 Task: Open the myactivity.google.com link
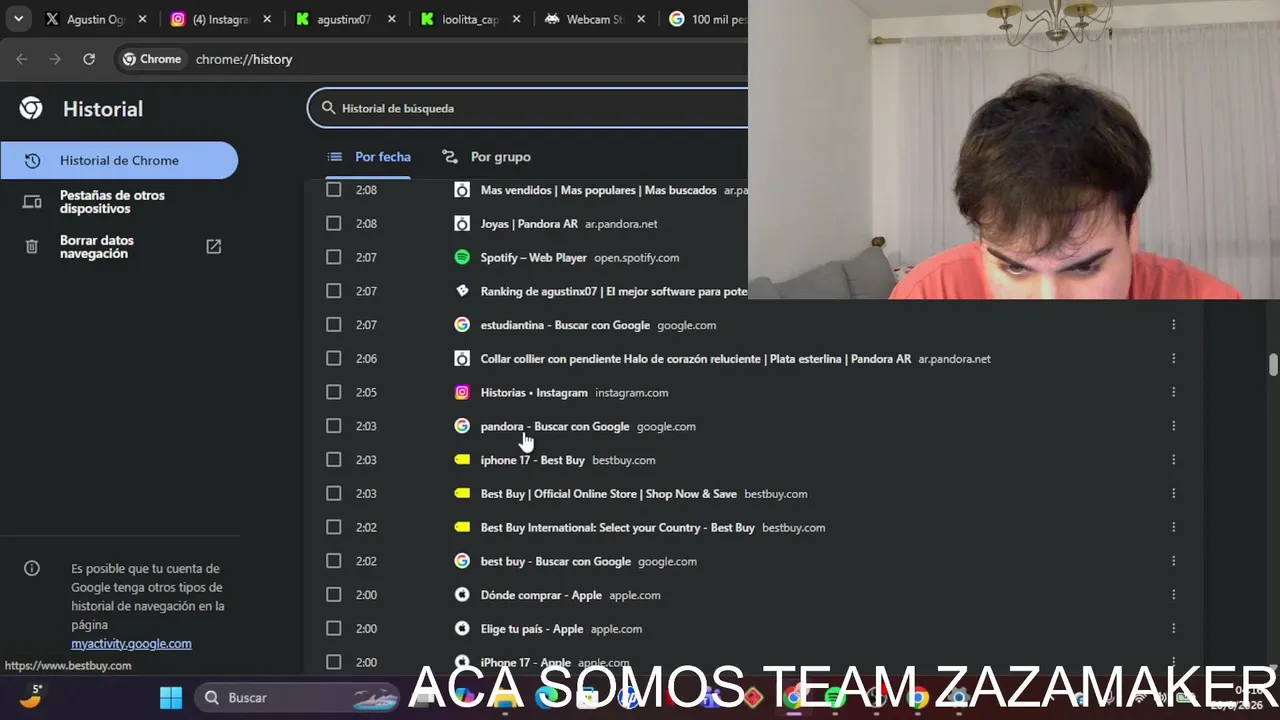click(x=131, y=644)
